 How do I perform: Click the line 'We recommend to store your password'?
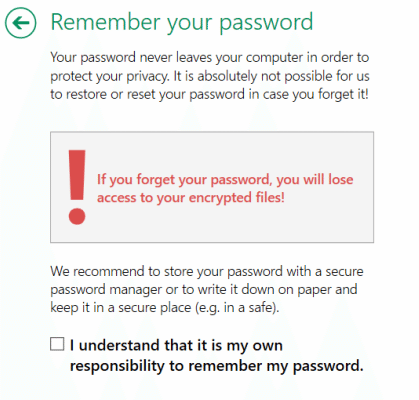coord(207,271)
